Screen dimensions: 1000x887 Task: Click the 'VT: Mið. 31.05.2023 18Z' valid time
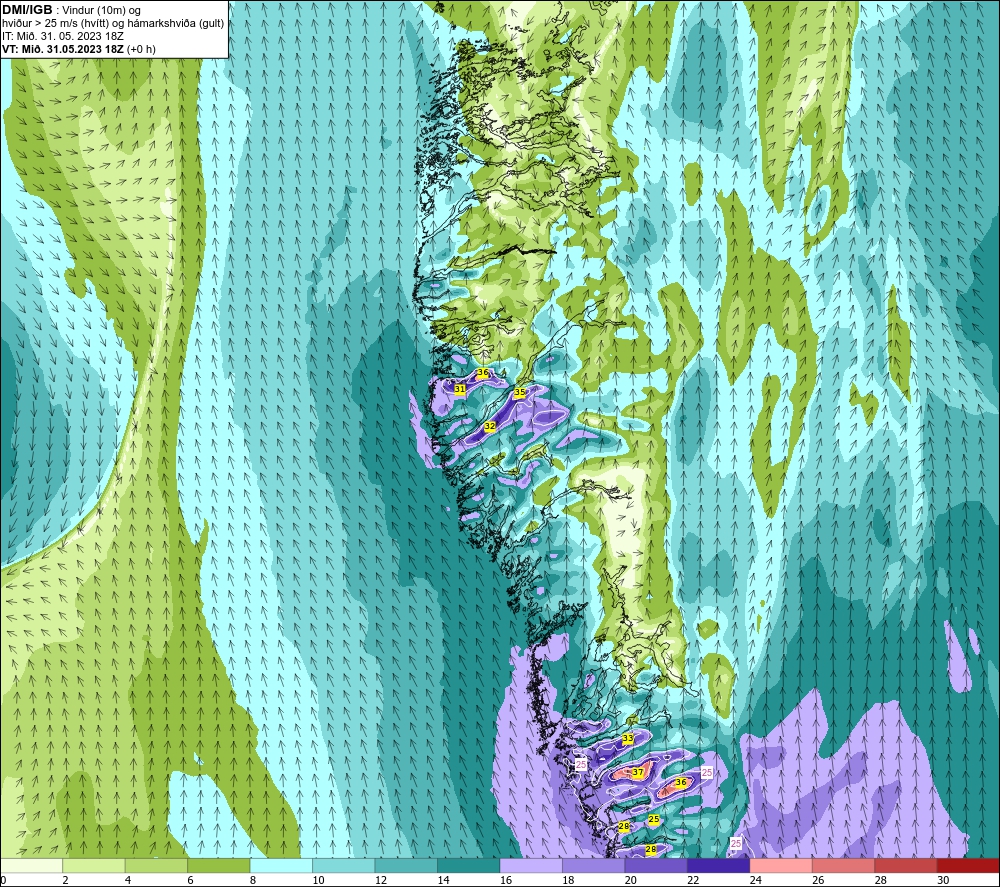click(63, 49)
